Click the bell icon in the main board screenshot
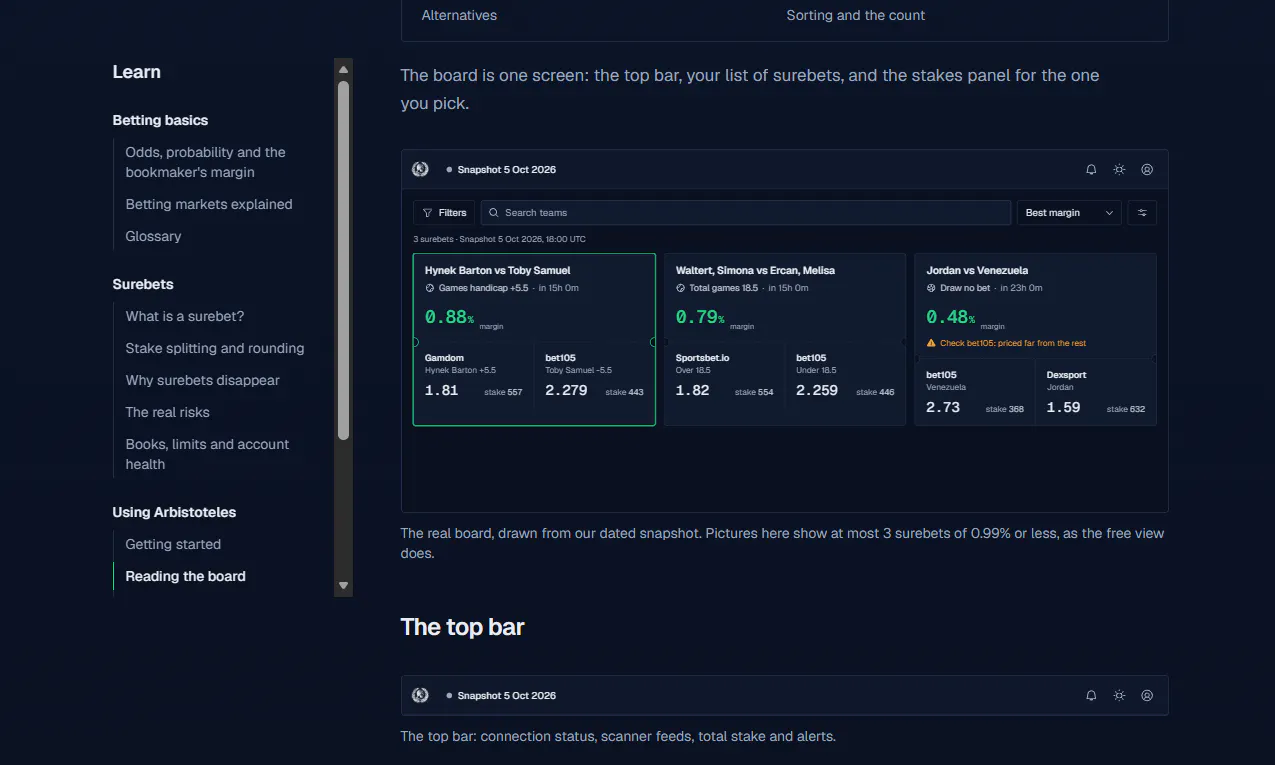This screenshot has width=1275, height=765. pyautogui.click(x=1091, y=170)
